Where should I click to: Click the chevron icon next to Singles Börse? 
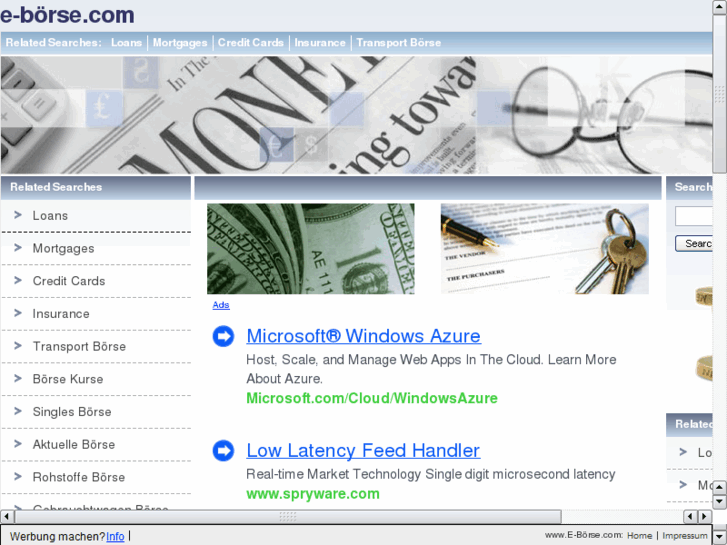pyautogui.click(x=18, y=411)
